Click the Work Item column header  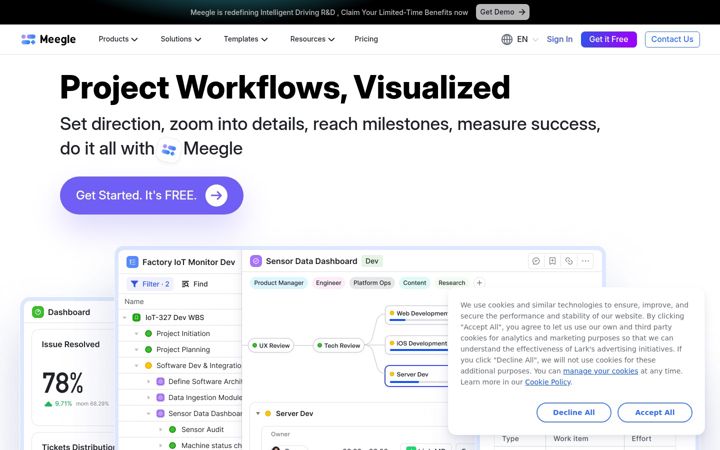pos(570,439)
